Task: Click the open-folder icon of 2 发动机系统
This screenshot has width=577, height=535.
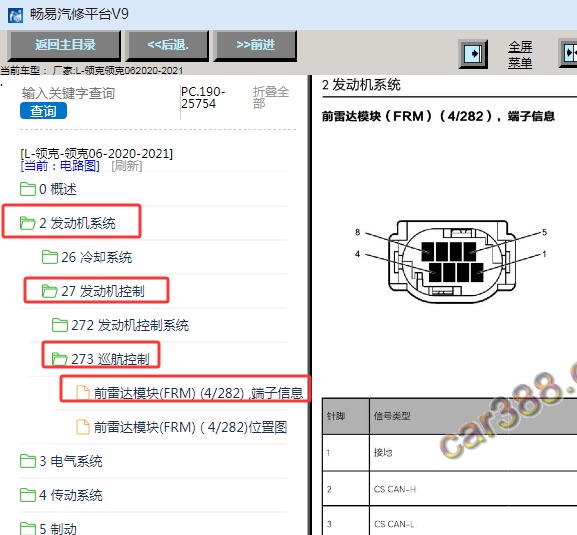Action: (x=28, y=223)
